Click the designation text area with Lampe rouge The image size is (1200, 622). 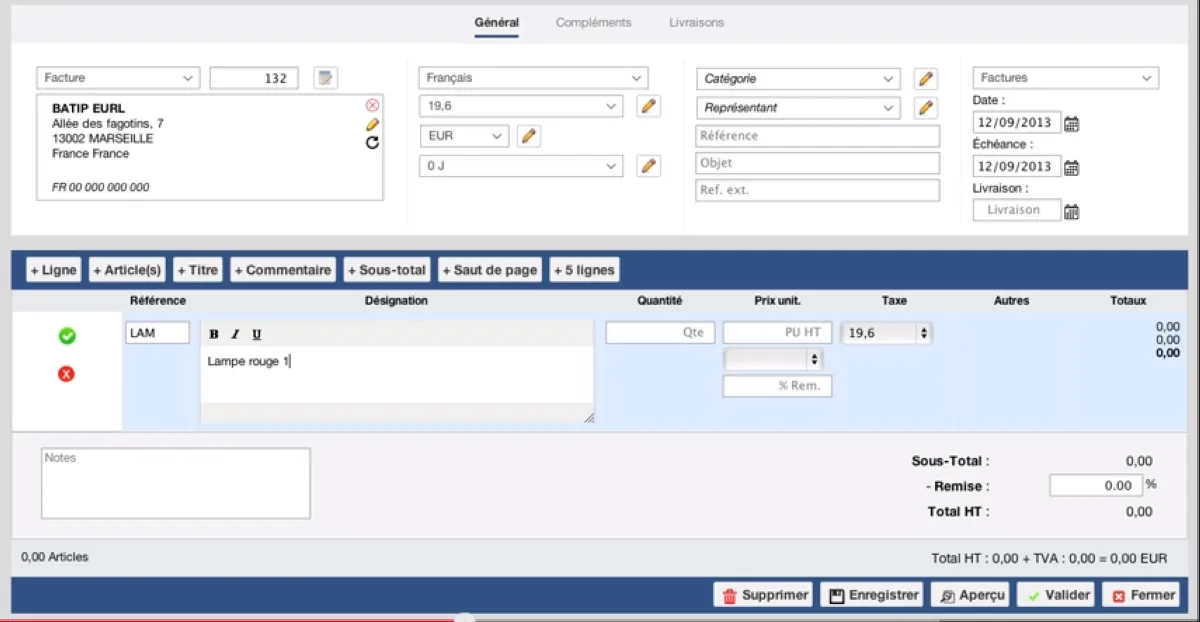pos(397,375)
